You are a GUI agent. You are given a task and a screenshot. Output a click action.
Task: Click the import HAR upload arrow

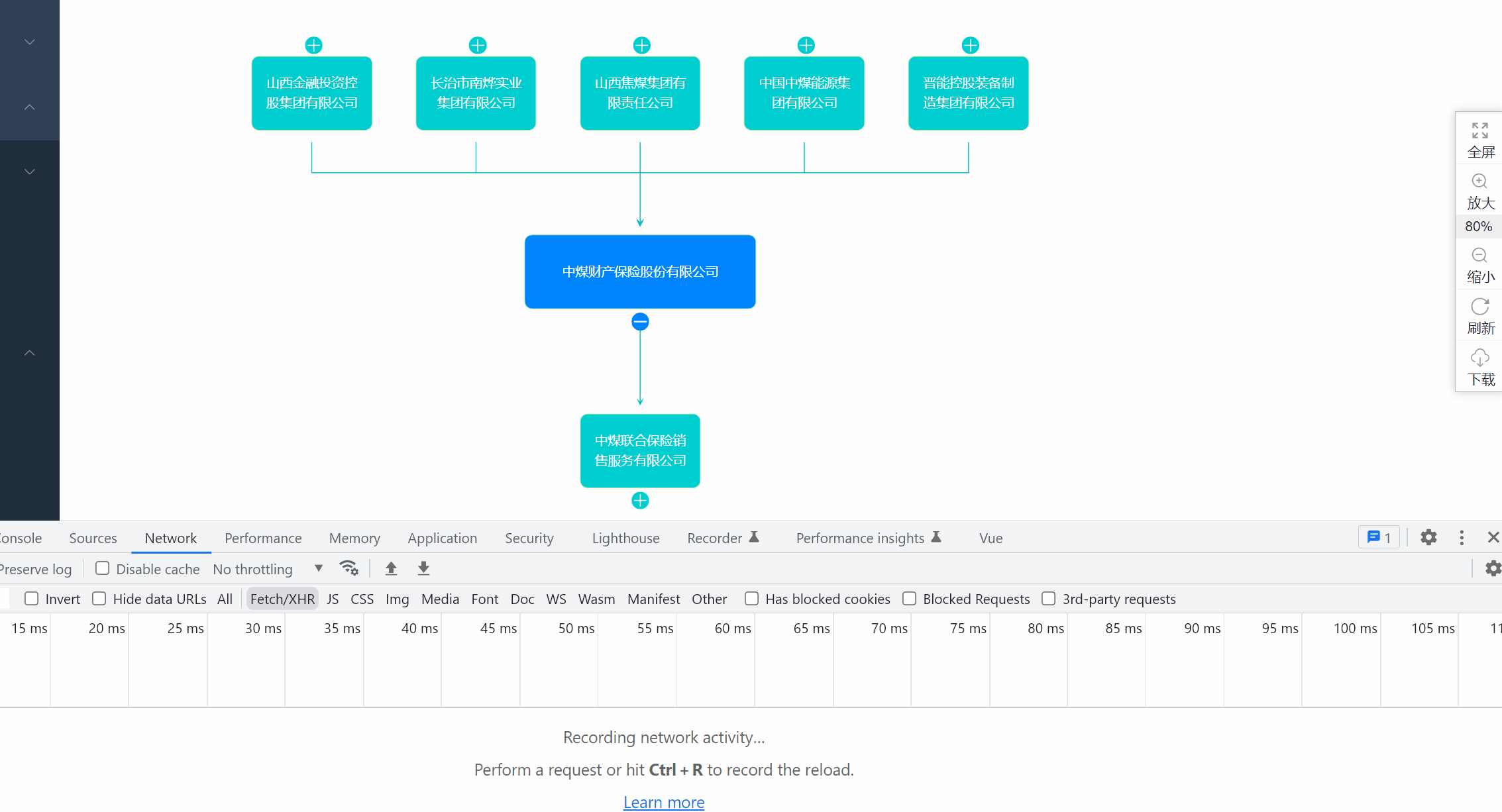tap(391, 568)
